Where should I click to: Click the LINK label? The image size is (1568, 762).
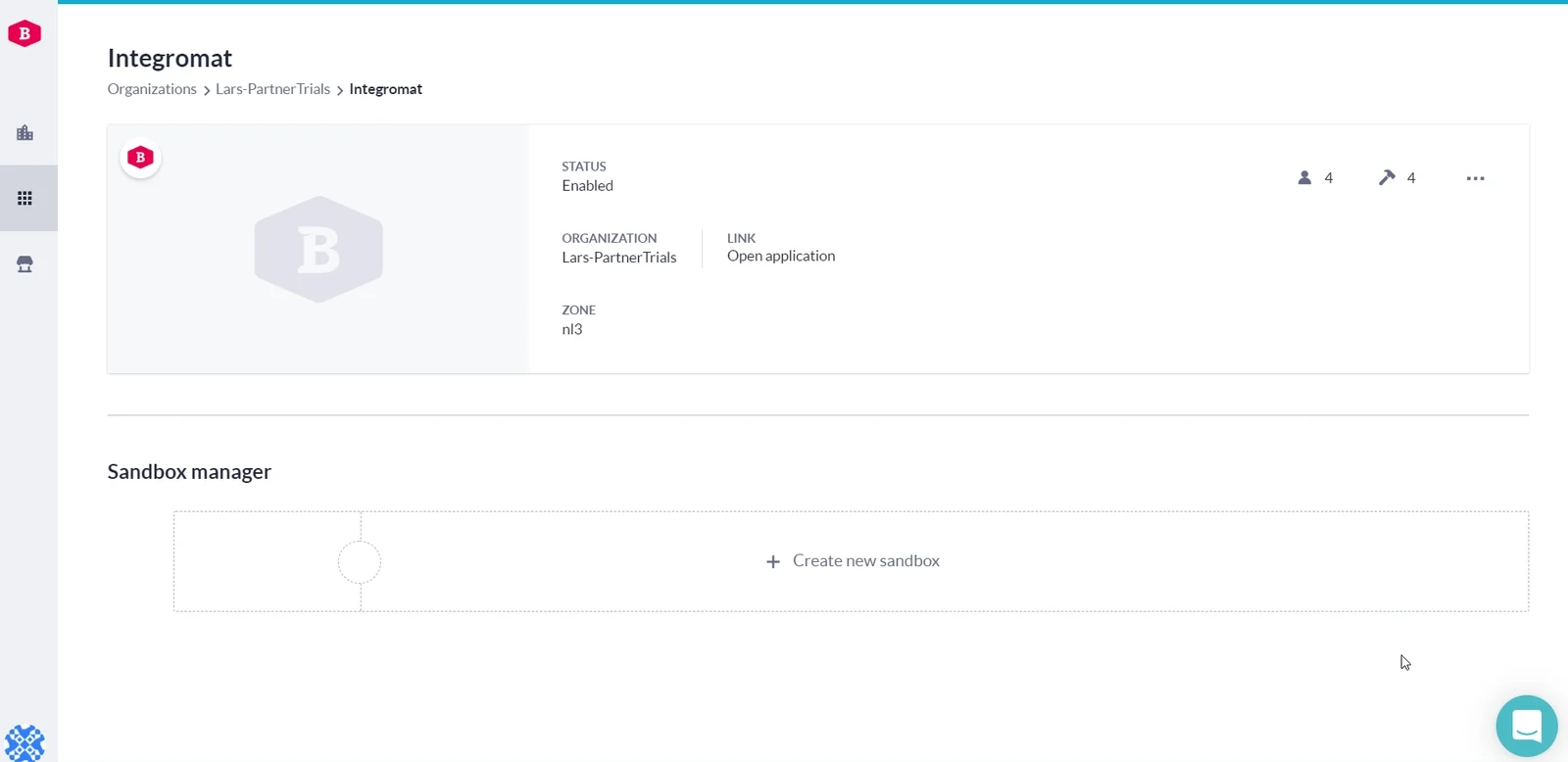click(742, 238)
